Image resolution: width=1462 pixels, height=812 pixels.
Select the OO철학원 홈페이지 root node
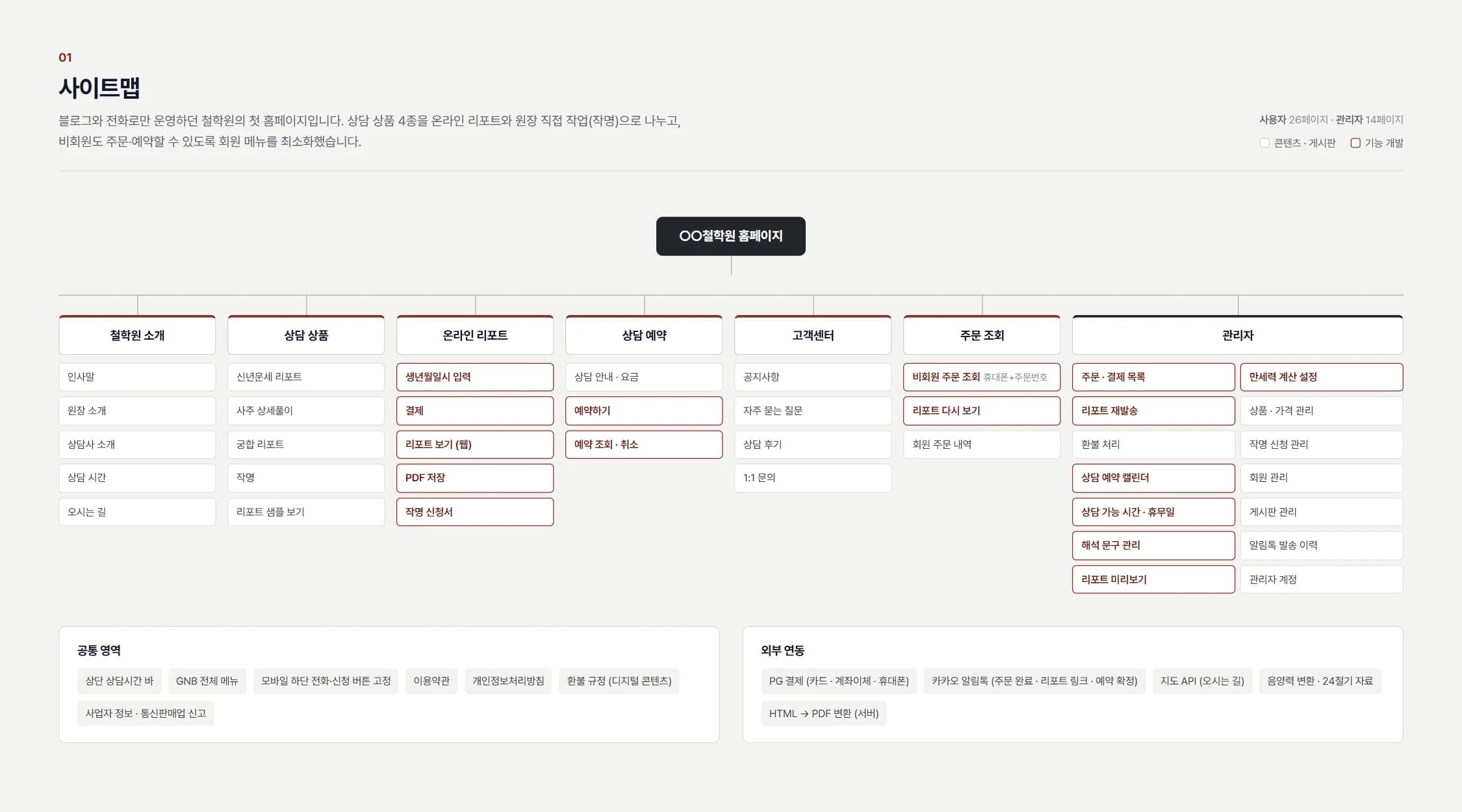(x=730, y=236)
